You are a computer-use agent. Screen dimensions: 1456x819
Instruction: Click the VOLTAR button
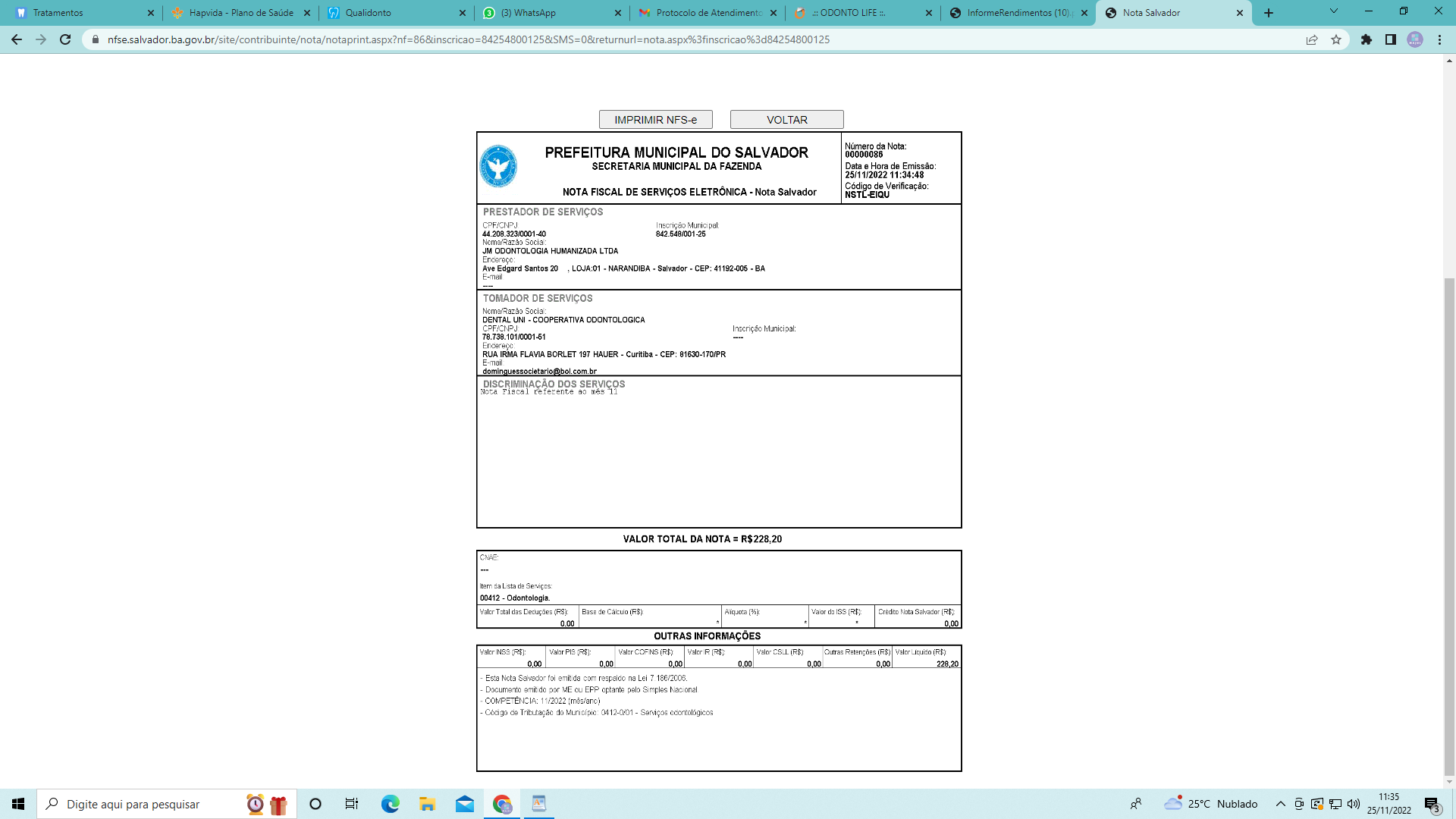[x=786, y=120]
